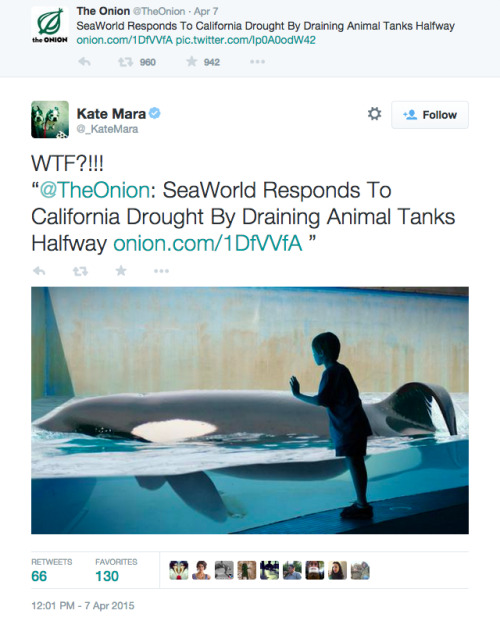Retweet The Onion's SeaWorld tweet
The height and width of the screenshot is (628, 500).
[125, 62]
